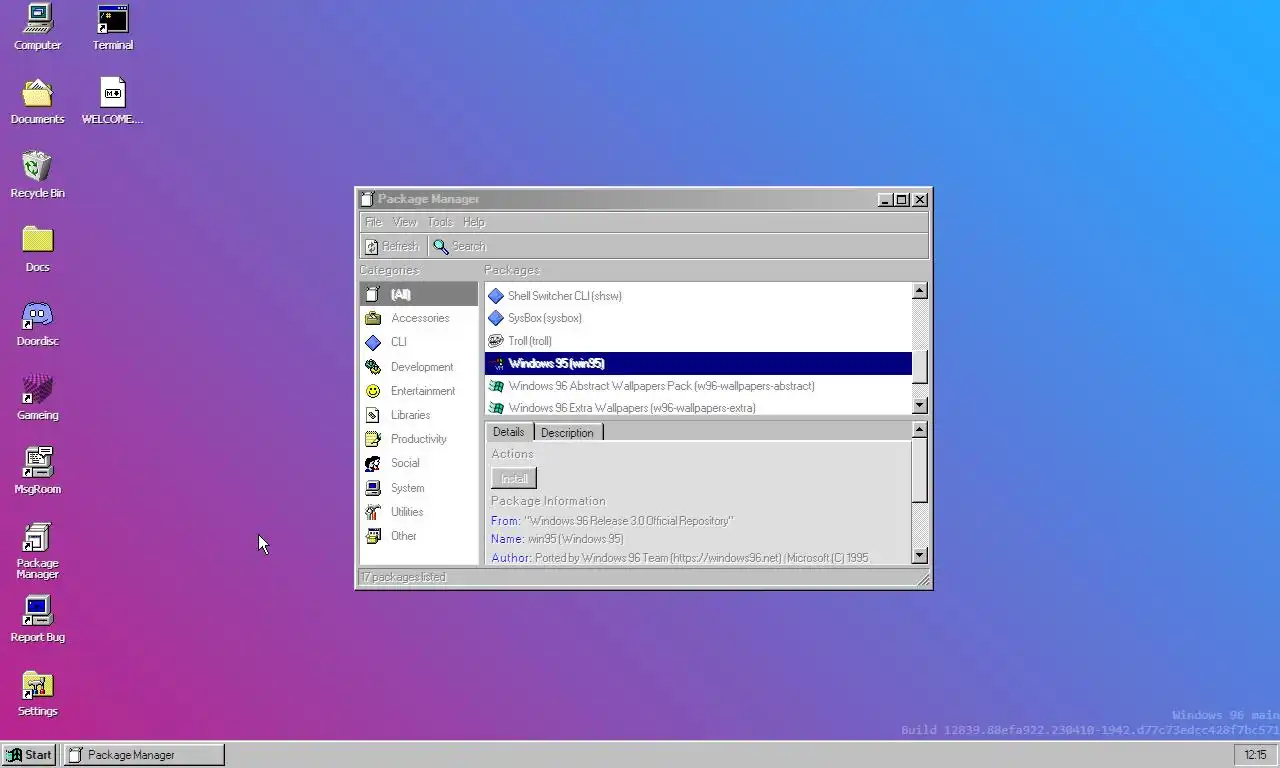Open the Report Bug shortcut
Image resolution: width=1280 pixels, height=768 pixels.
(x=37, y=619)
